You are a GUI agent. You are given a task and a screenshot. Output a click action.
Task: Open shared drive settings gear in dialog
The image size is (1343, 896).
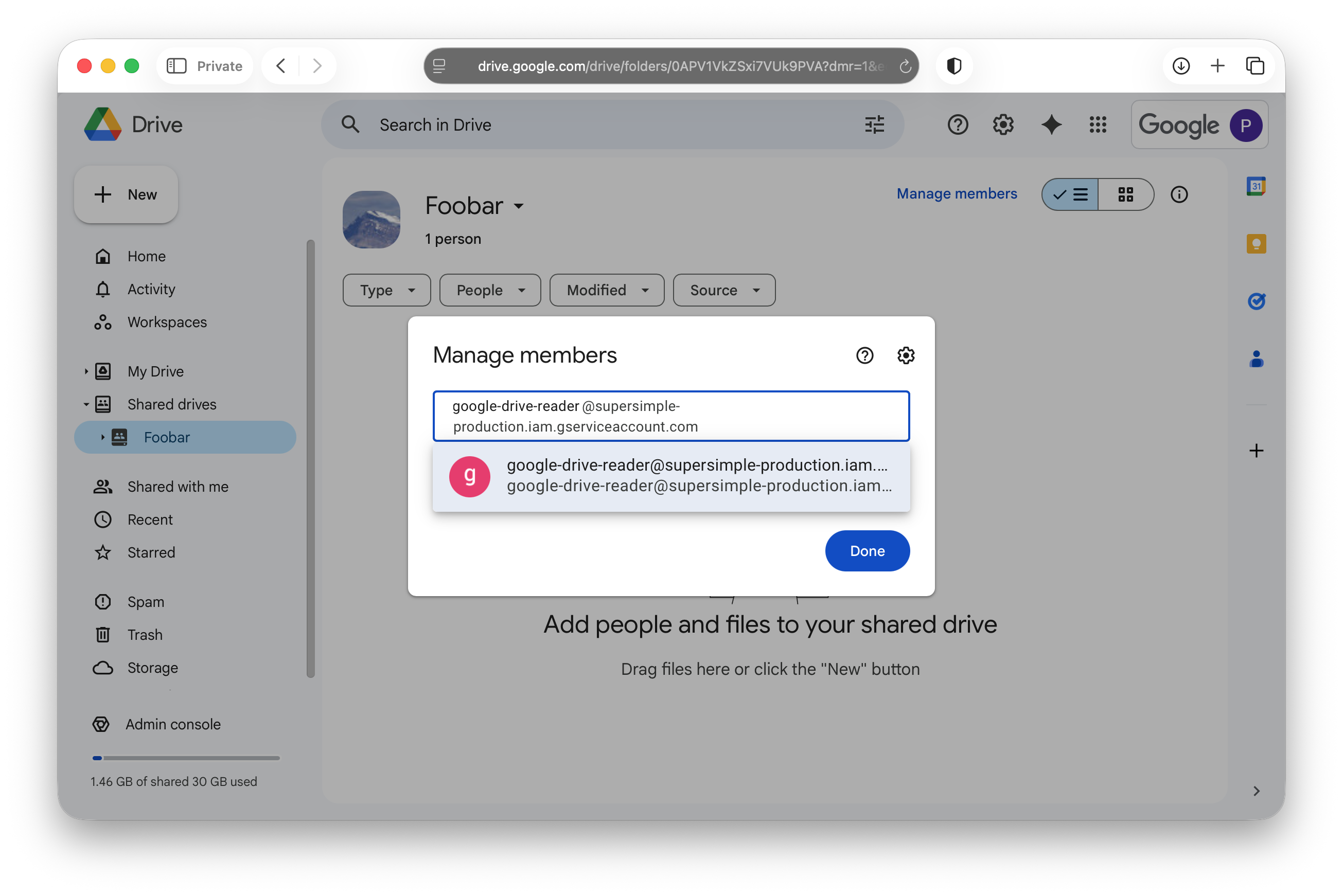(905, 355)
